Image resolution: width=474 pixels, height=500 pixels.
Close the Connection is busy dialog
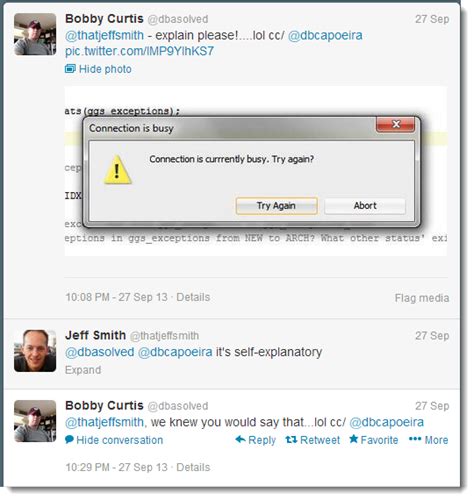coord(395,124)
